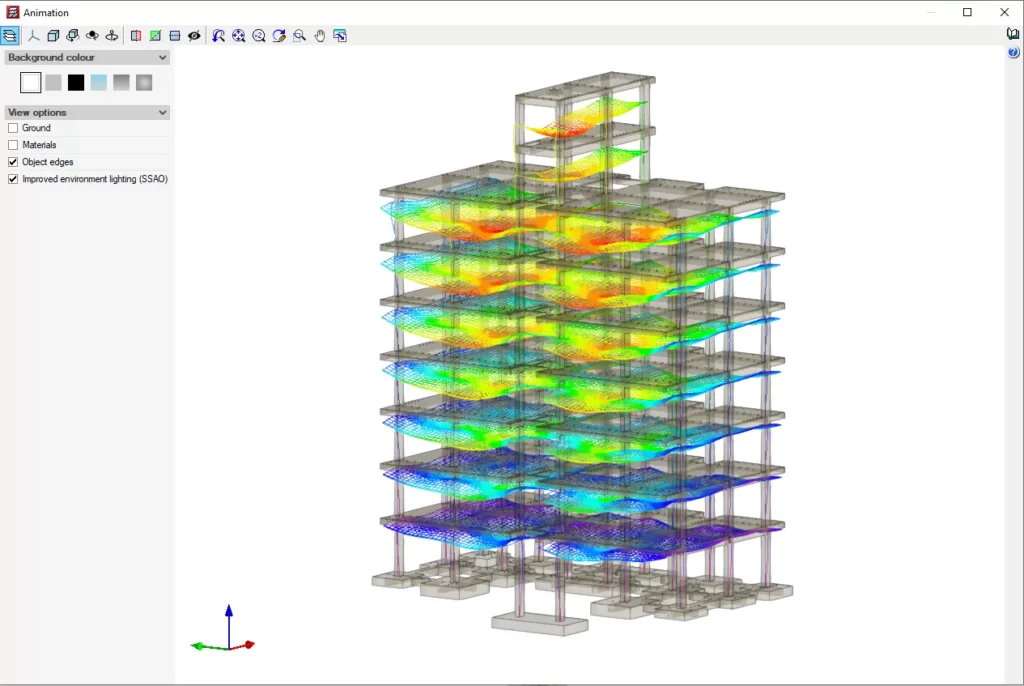
Task: Choose the black background colour swatch
Action: [x=76, y=83]
